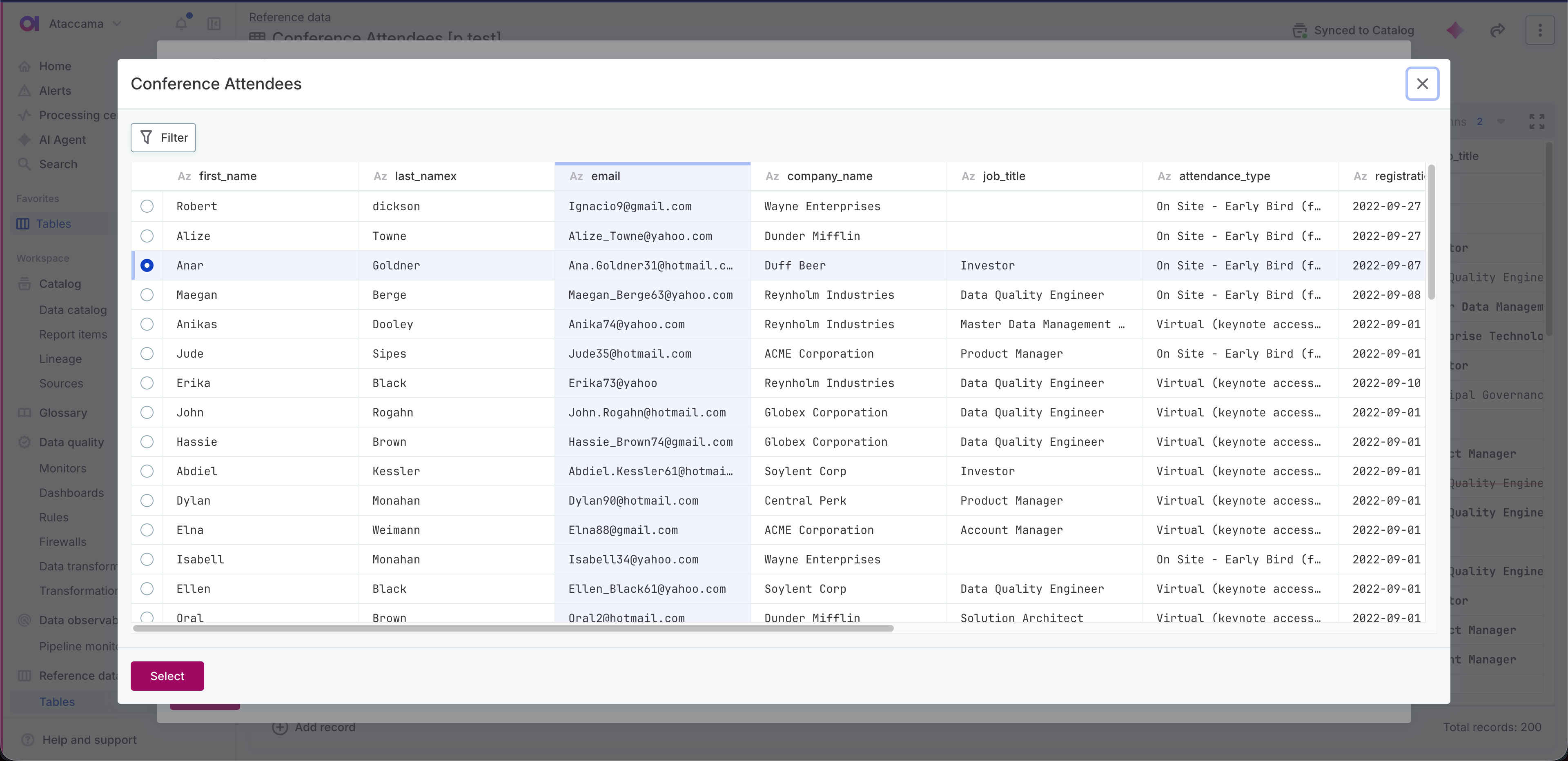Open the Filter button

[x=163, y=138]
